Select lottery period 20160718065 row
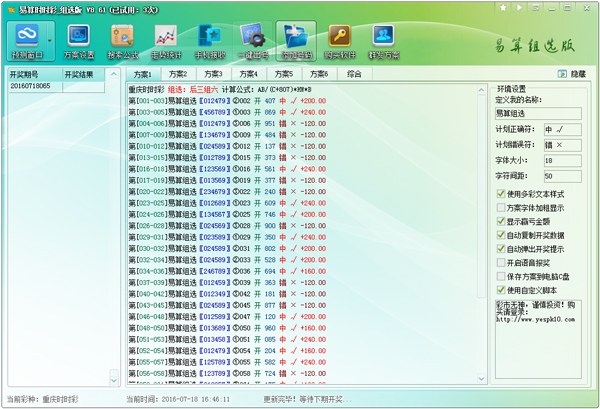 [x=28, y=87]
